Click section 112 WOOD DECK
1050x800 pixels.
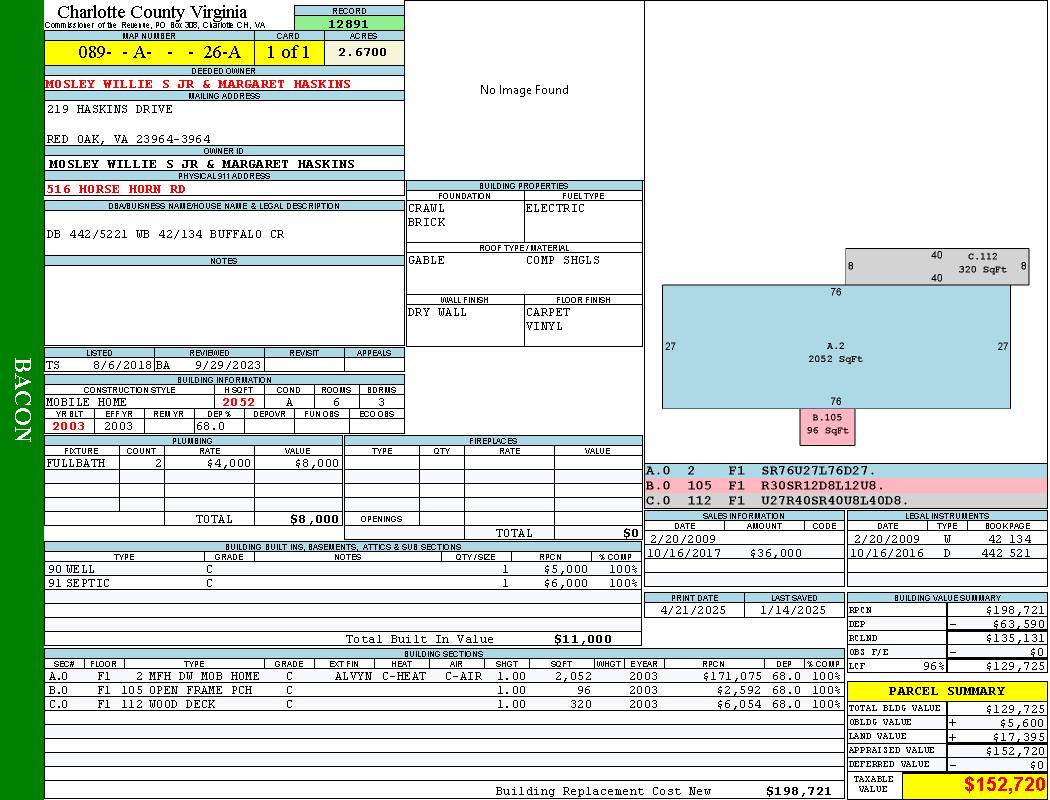coord(169,704)
